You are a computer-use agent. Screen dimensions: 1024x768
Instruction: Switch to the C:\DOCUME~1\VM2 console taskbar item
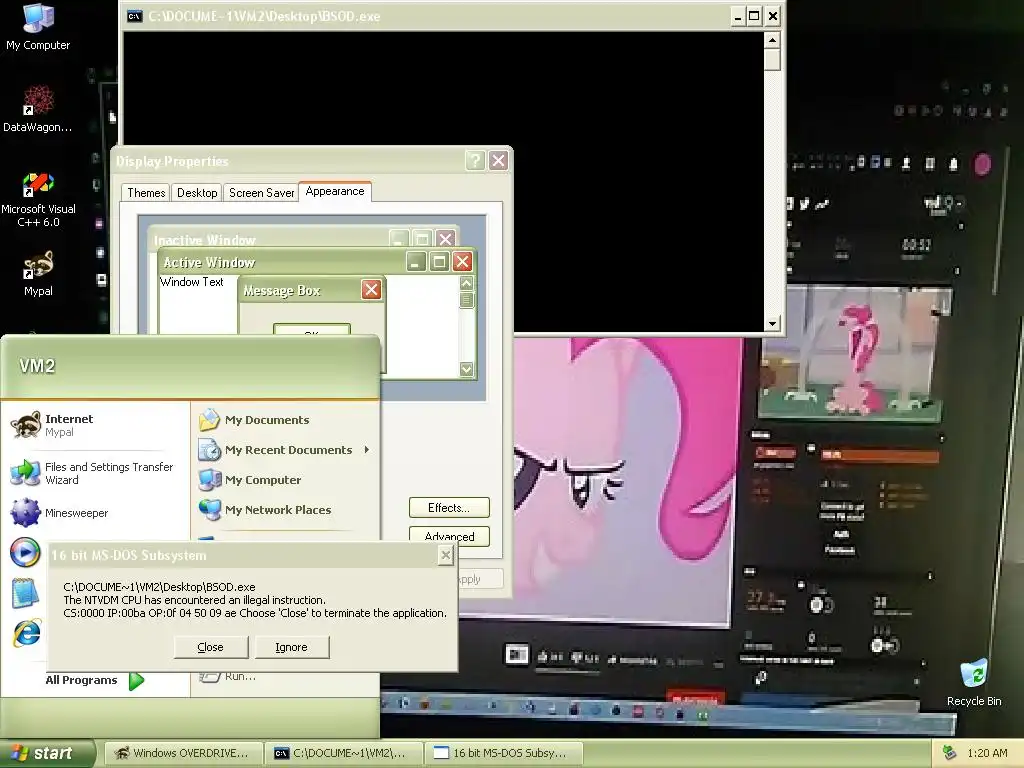344,753
